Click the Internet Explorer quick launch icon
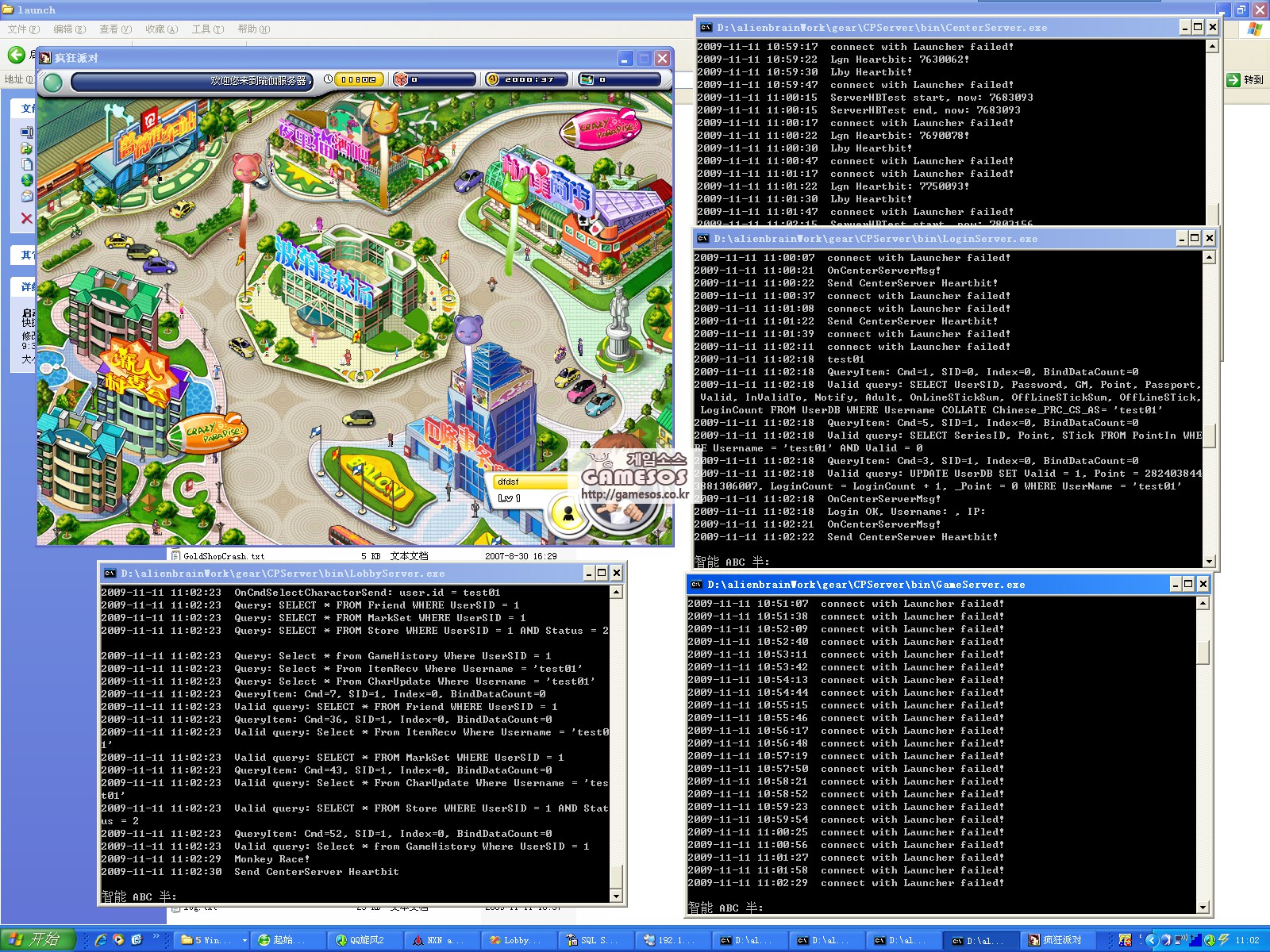 click(x=101, y=940)
